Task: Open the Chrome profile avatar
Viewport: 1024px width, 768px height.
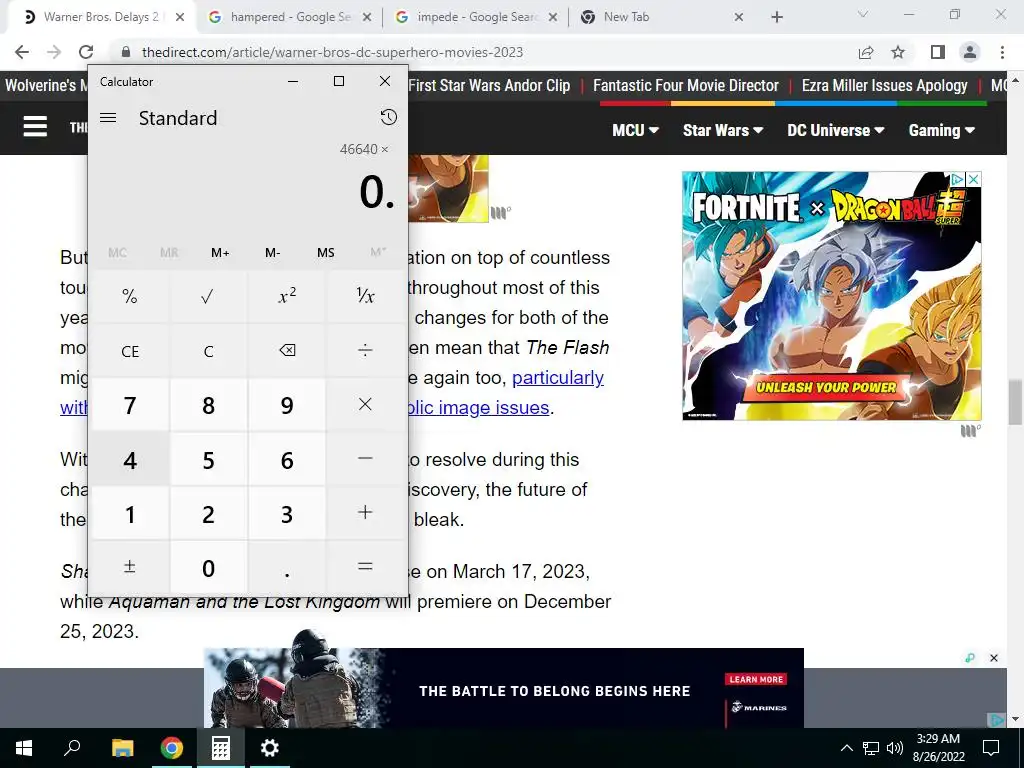Action: click(x=970, y=52)
